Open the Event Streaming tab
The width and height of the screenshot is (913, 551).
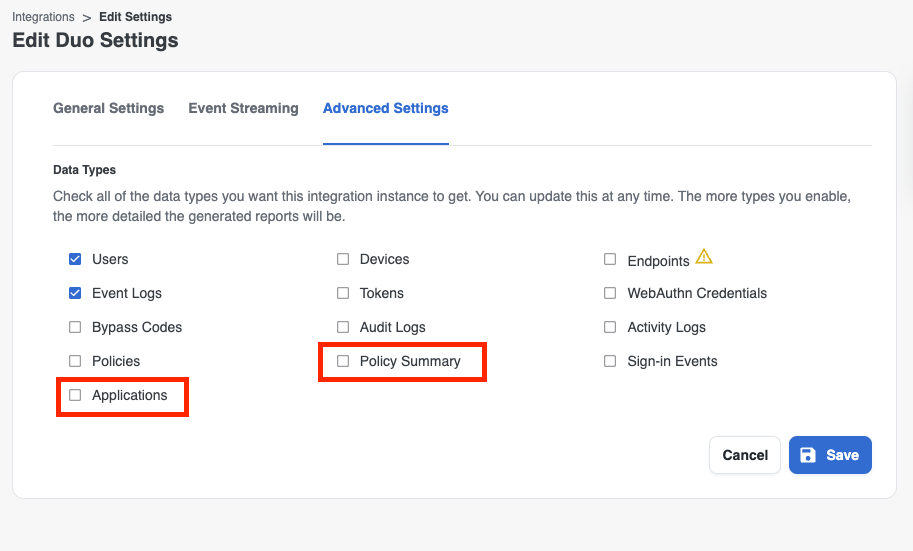click(x=243, y=108)
